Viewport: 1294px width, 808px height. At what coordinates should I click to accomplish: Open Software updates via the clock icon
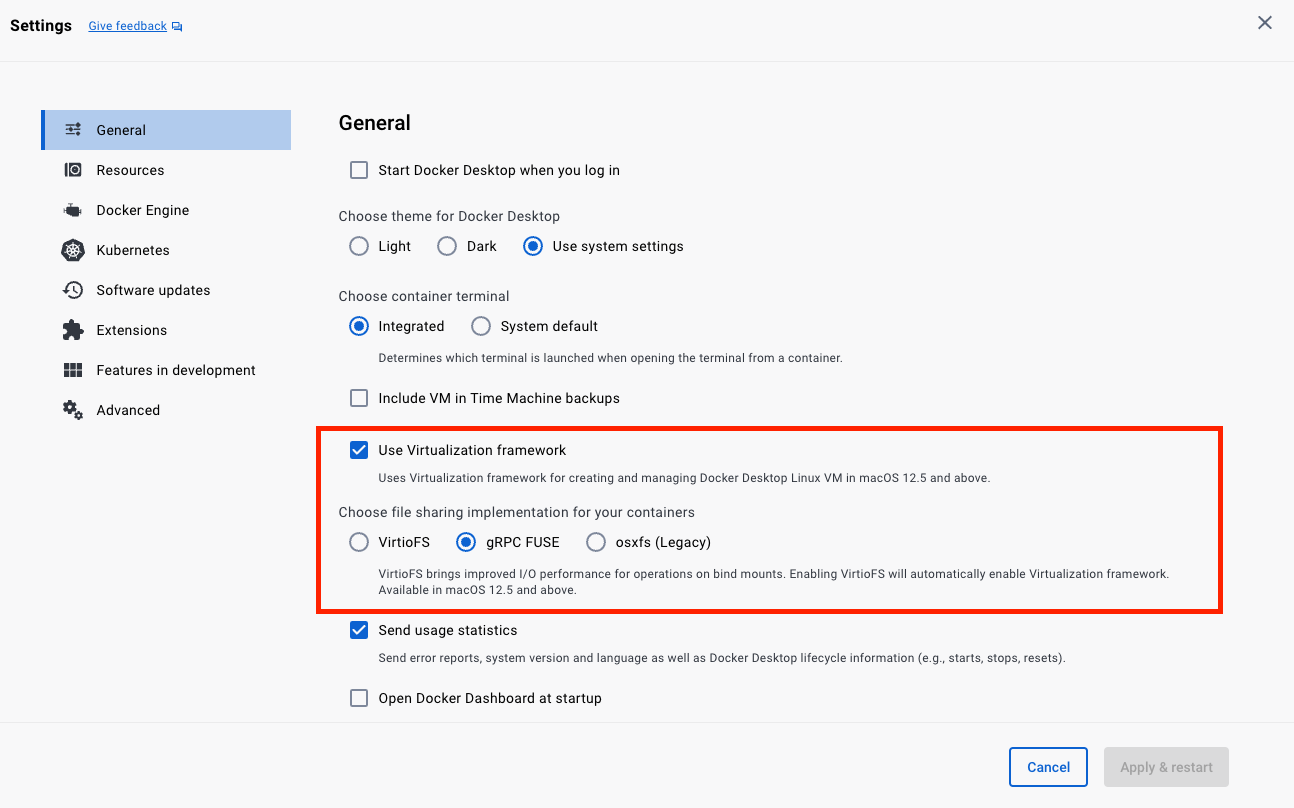click(72, 289)
